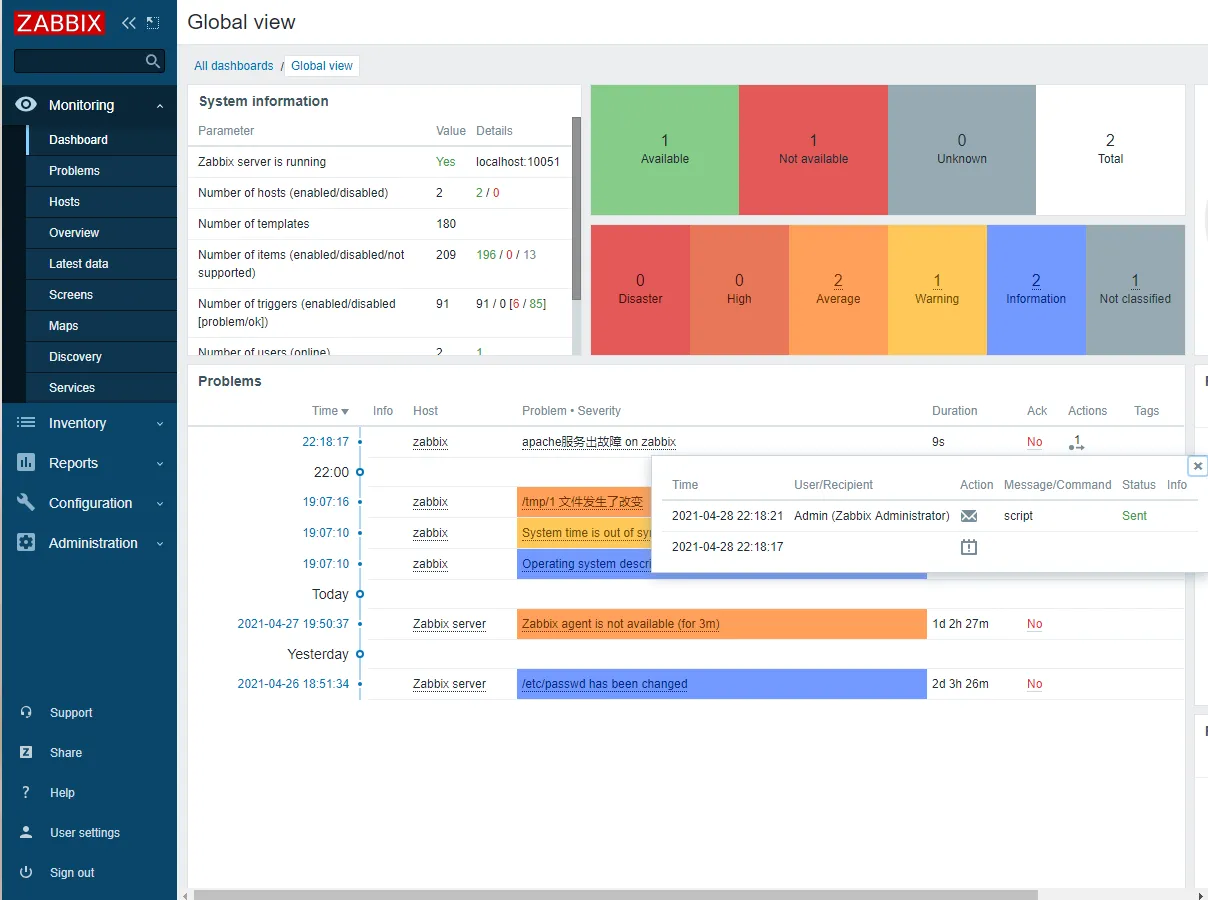
Task: Click the High severity tile
Action: 739,290
